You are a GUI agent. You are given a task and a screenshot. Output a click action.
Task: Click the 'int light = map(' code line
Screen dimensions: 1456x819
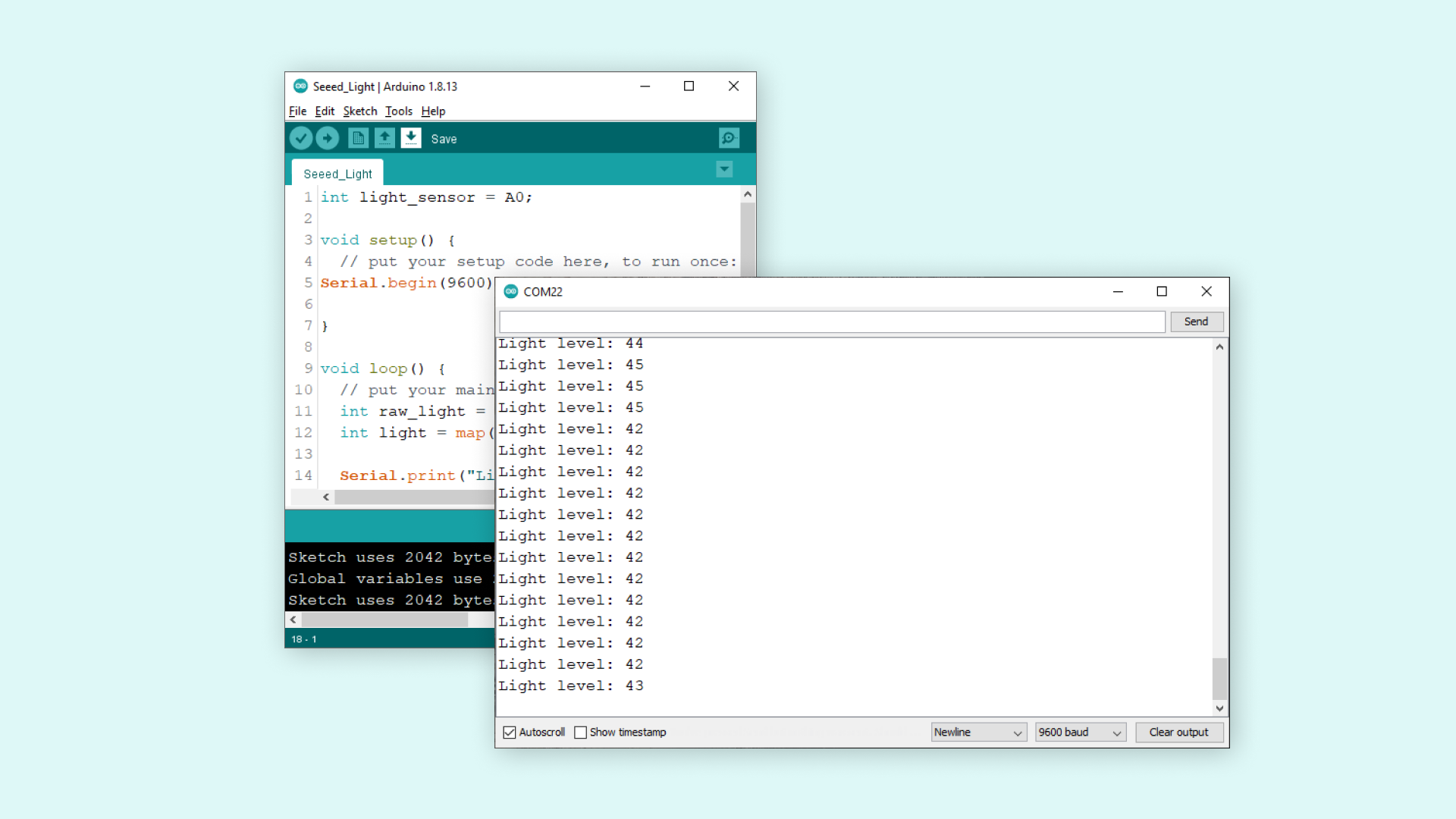coord(416,433)
